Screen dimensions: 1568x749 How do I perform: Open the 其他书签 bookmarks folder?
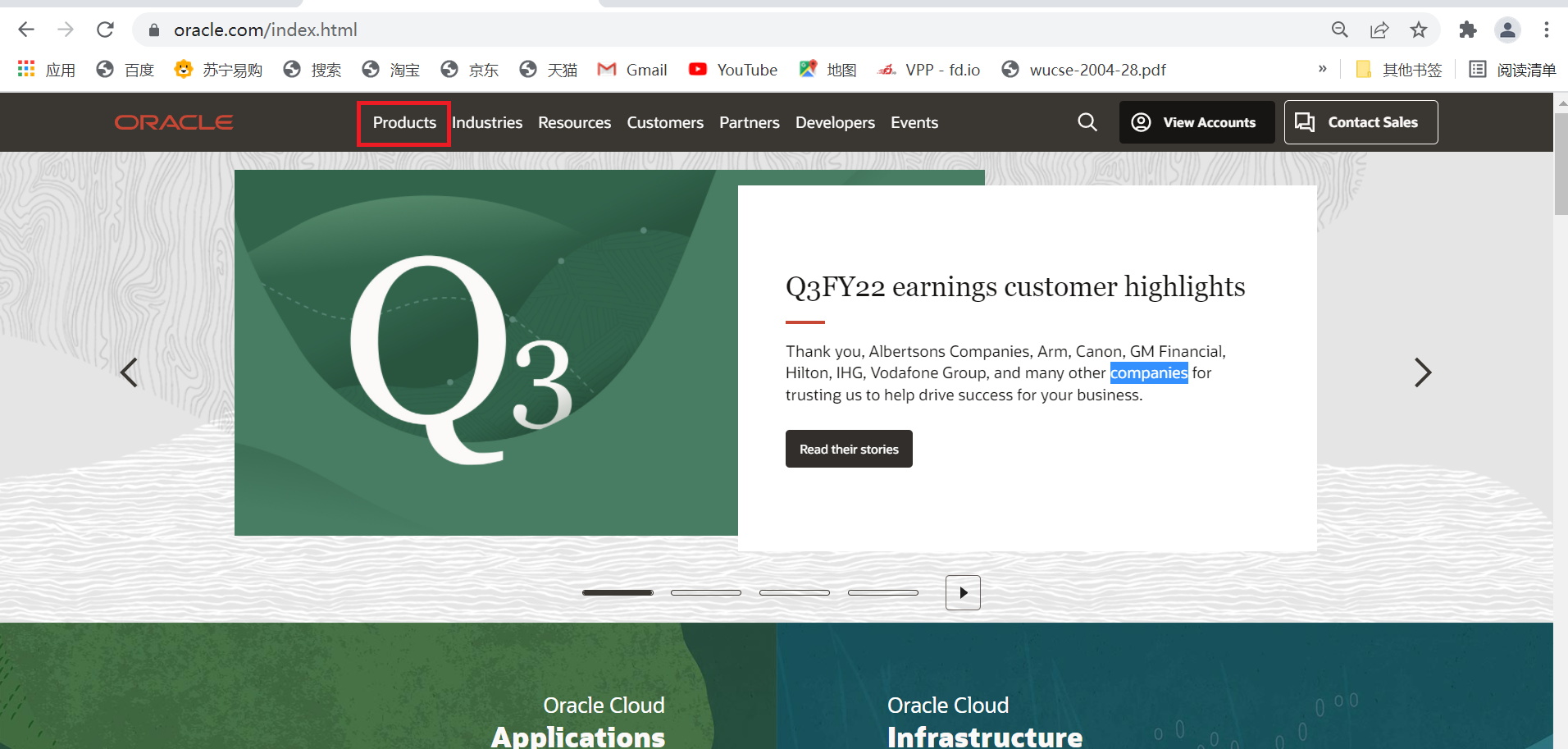(x=1399, y=70)
